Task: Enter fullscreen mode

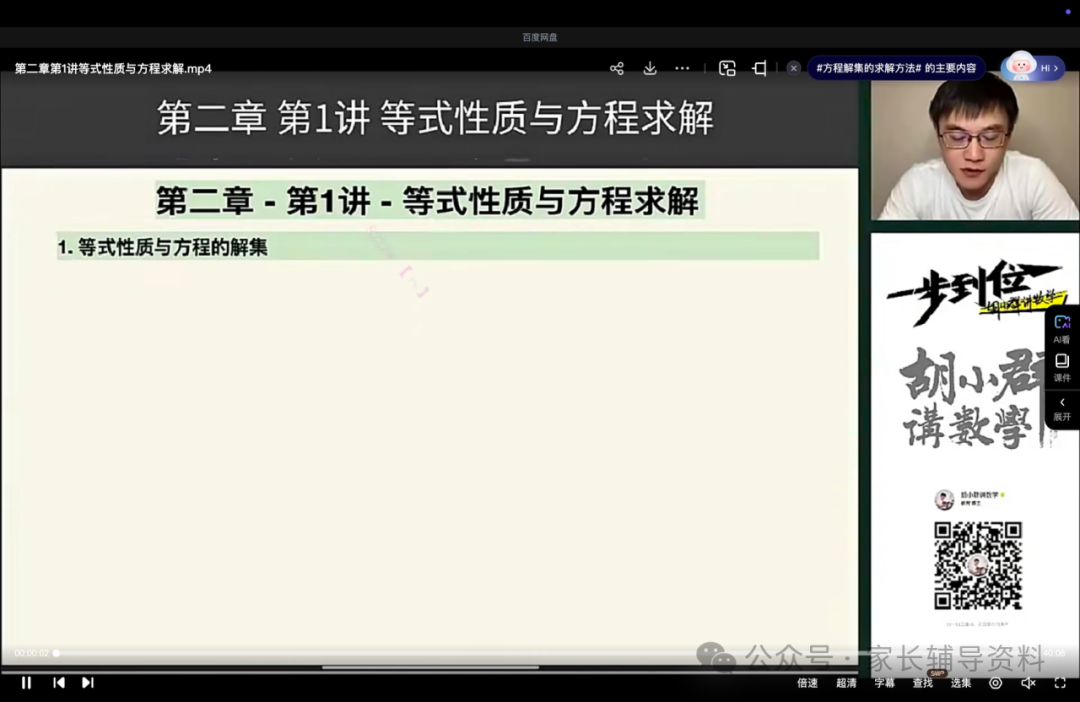Action: tap(1060, 683)
